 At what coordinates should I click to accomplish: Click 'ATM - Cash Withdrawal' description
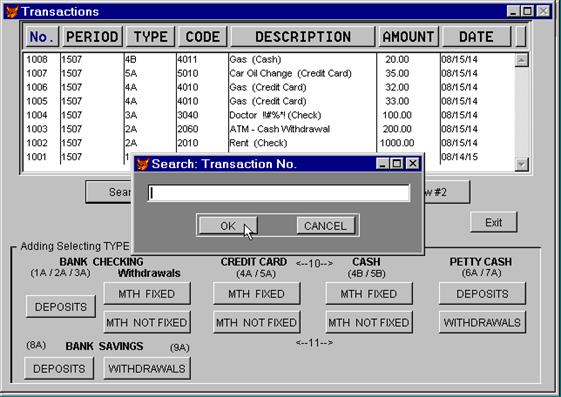pyautogui.click(x=280, y=129)
